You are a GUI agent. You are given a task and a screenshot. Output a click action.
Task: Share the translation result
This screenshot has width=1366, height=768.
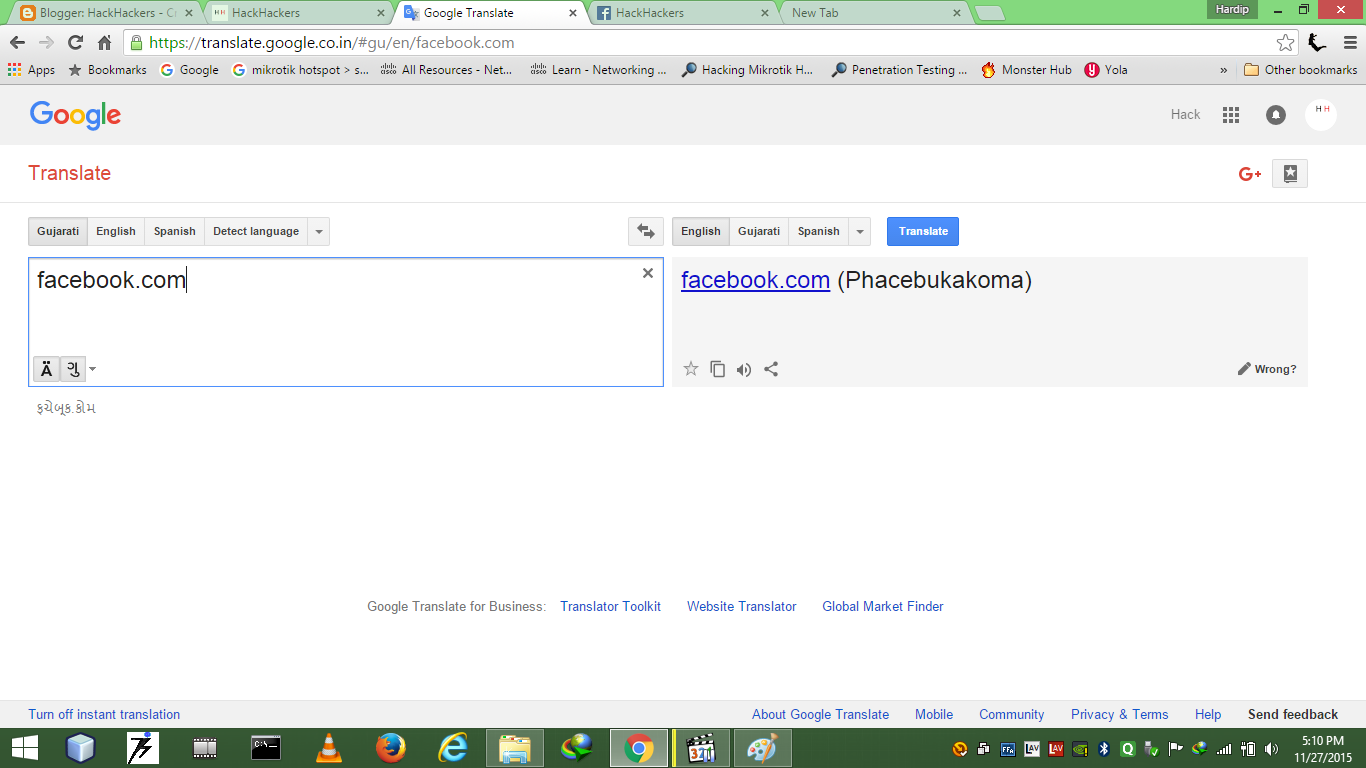pyautogui.click(x=771, y=369)
